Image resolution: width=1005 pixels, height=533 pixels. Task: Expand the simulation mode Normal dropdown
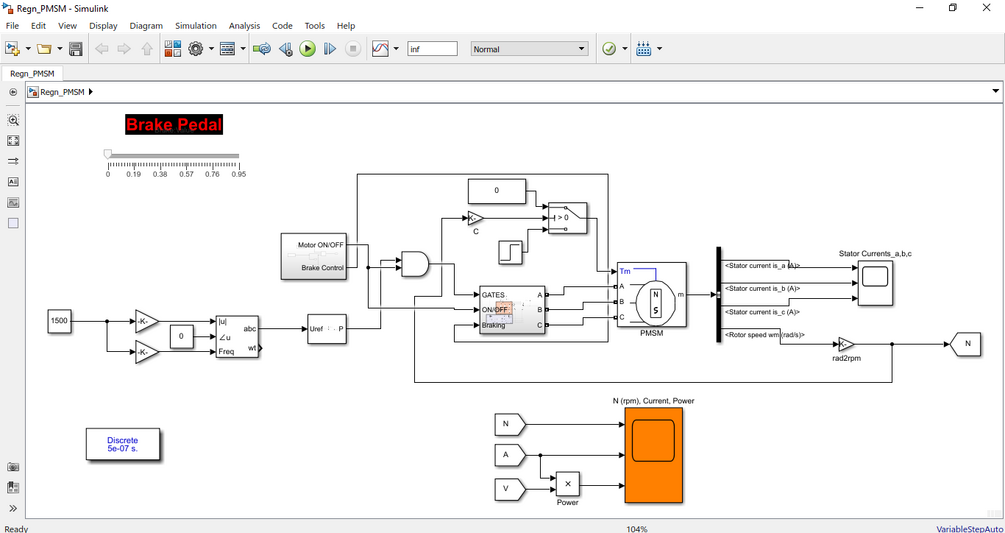[x=529, y=49]
